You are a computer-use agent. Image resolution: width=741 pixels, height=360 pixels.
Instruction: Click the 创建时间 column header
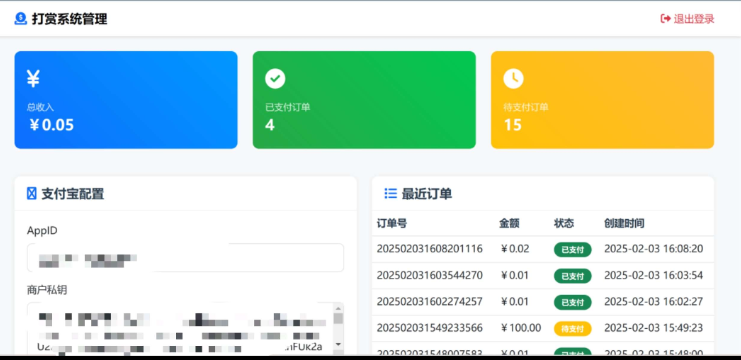coord(624,223)
